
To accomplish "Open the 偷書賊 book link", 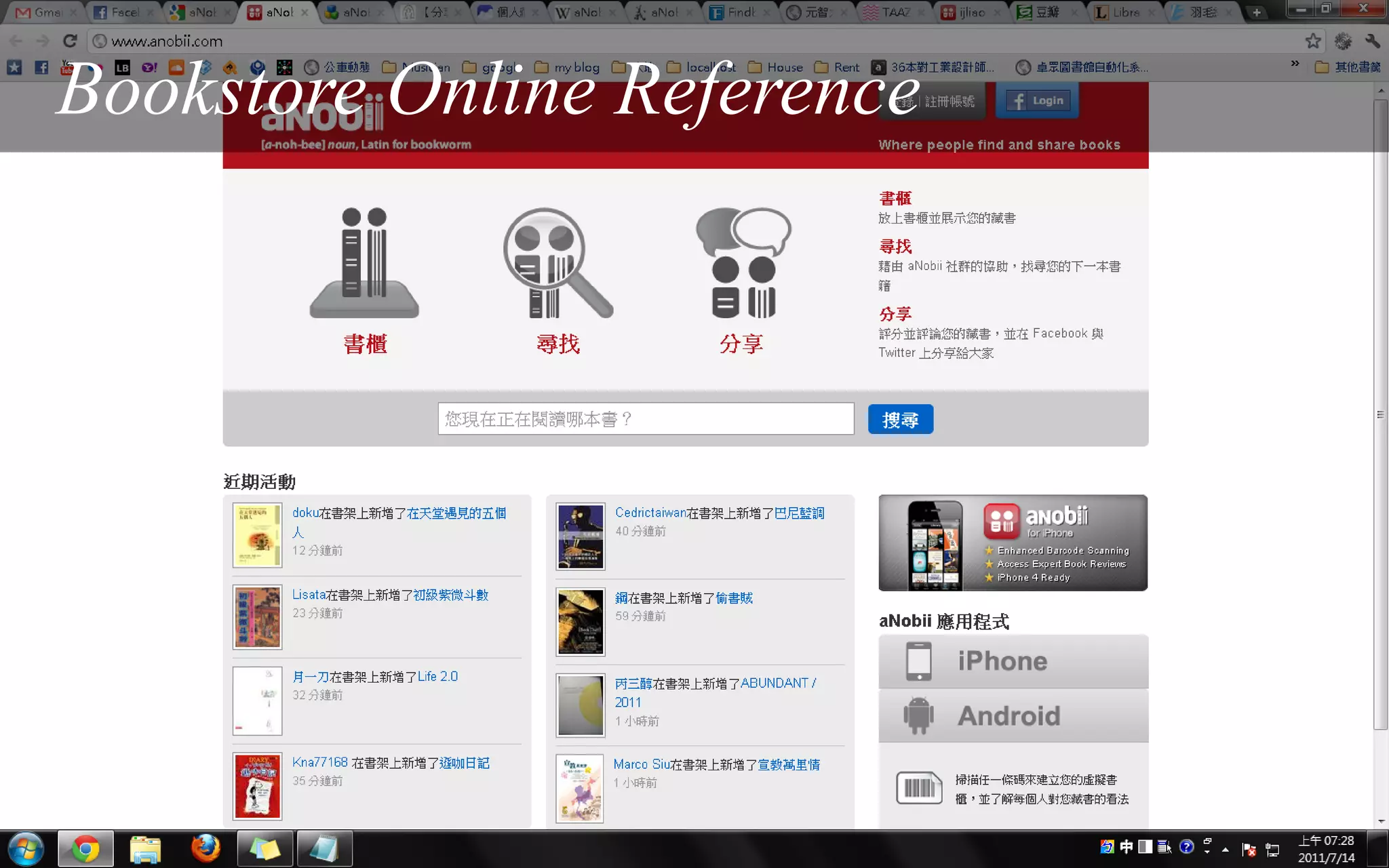I will click(735, 598).
